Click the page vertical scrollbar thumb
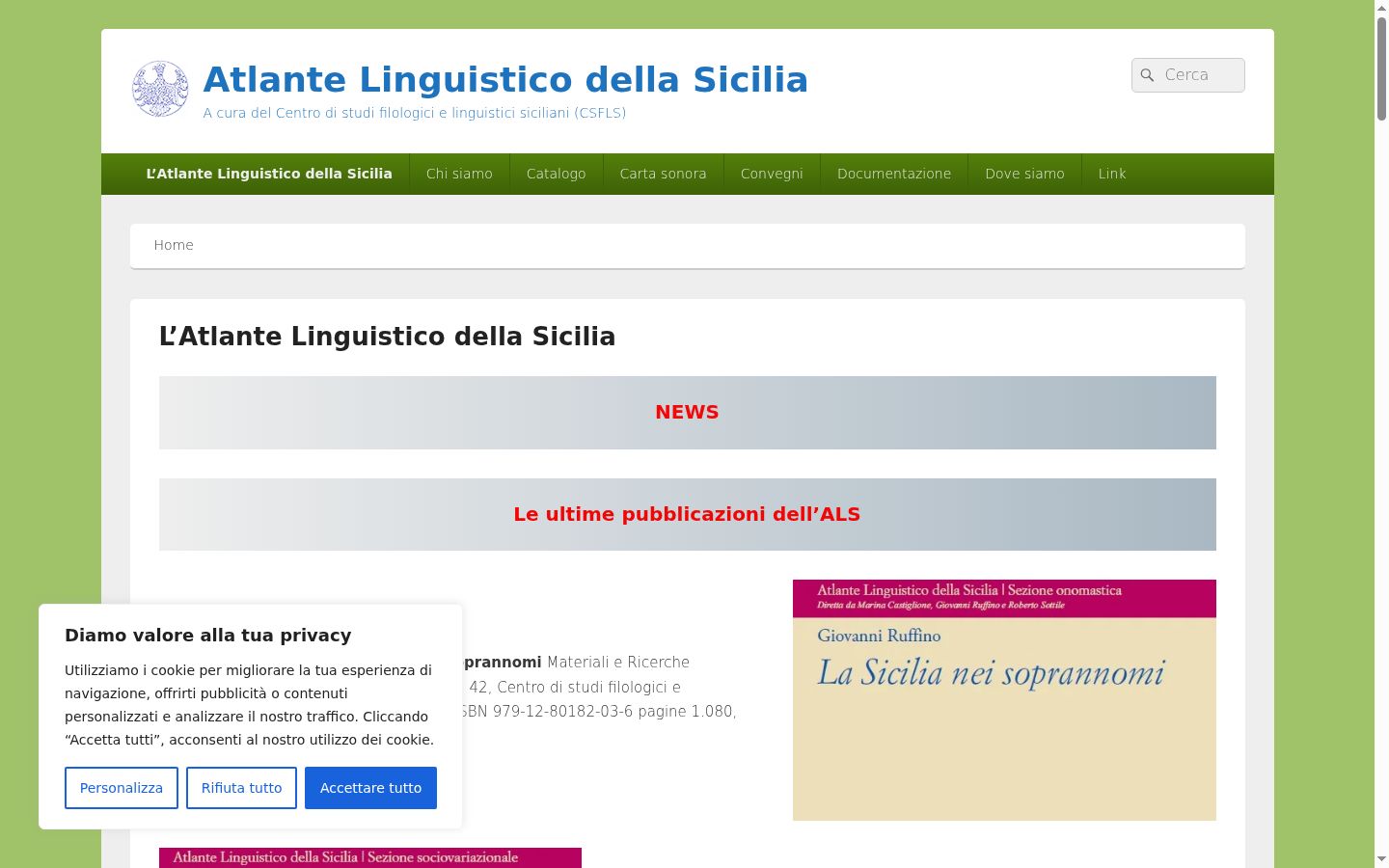The width and height of the screenshot is (1389, 868). pyautogui.click(x=1381, y=68)
